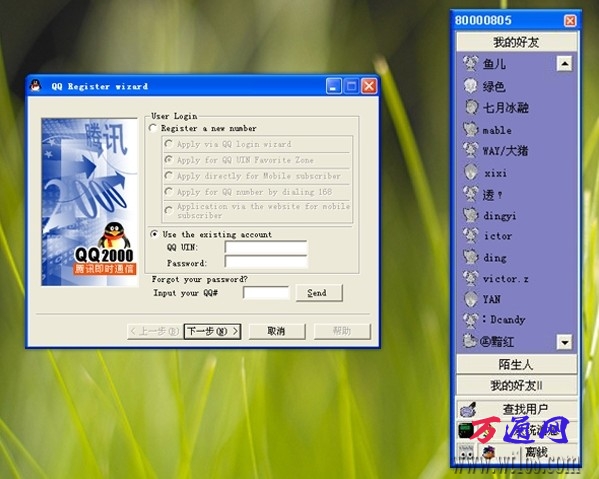
Task: Select friend name WAY/大猪 in list
Action: coord(505,150)
